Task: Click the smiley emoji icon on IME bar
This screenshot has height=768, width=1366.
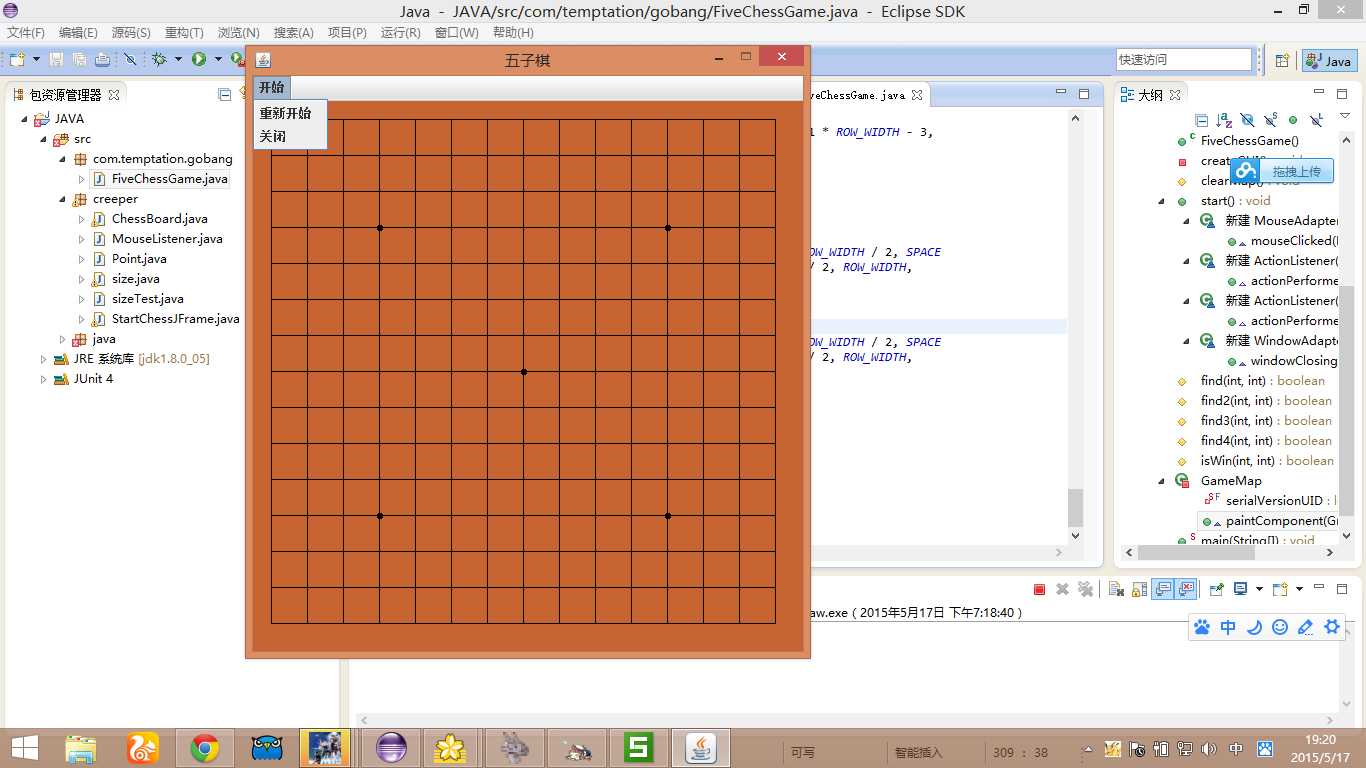Action: pos(1280,627)
